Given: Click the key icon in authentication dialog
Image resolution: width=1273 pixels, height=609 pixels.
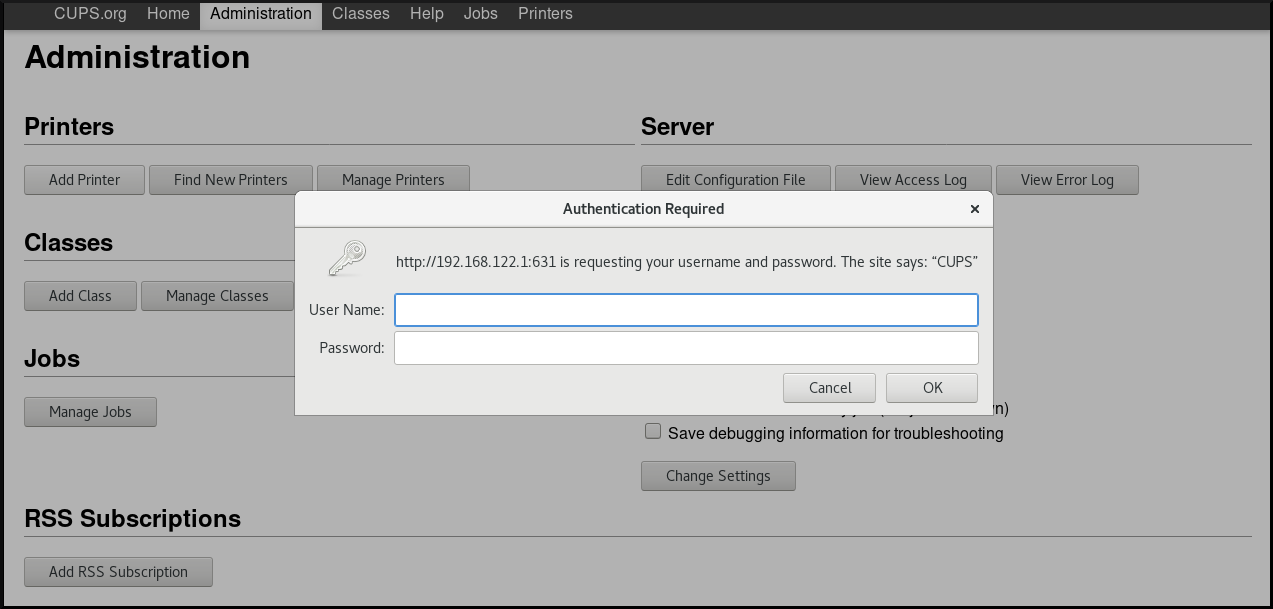Looking at the screenshot, I should pos(347,258).
